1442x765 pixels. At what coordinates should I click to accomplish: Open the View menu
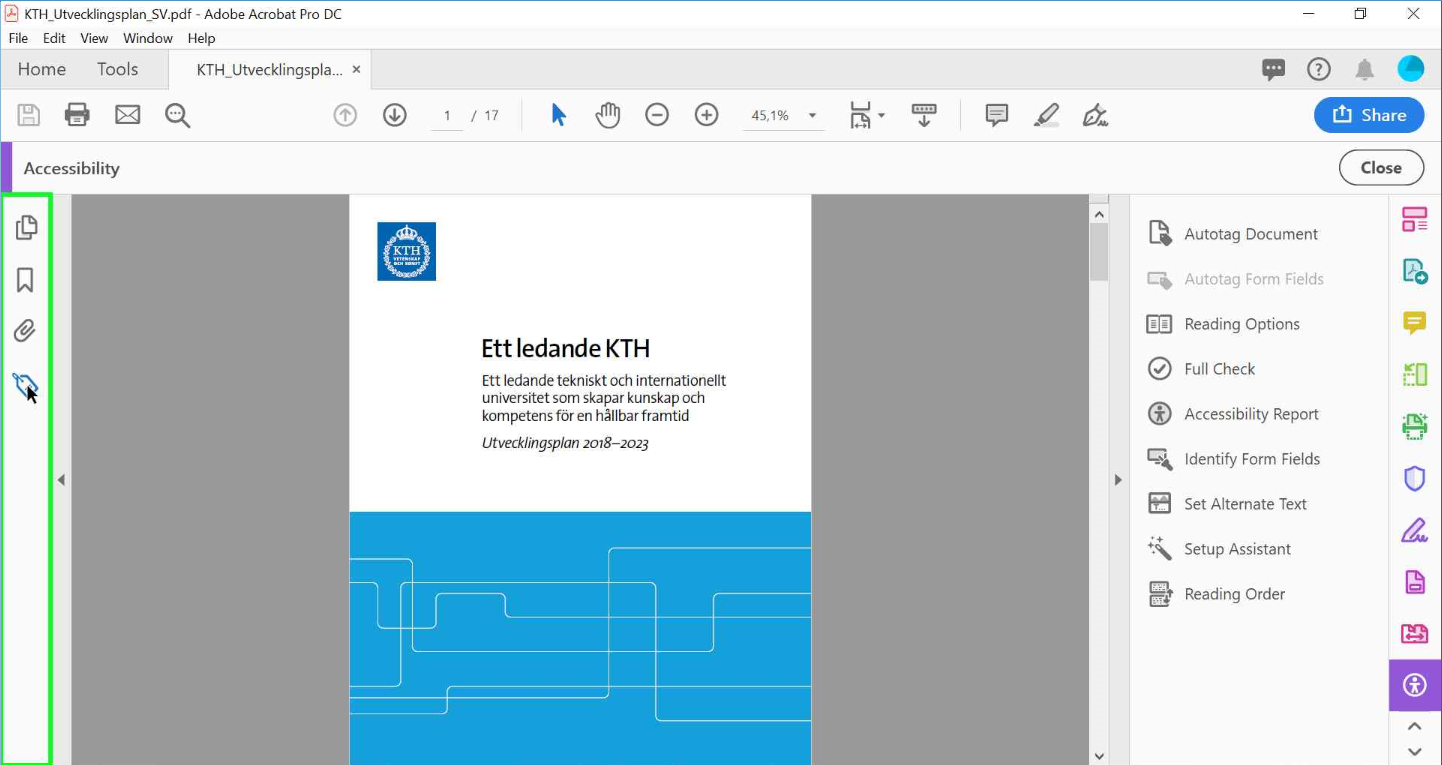click(x=94, y=38)
